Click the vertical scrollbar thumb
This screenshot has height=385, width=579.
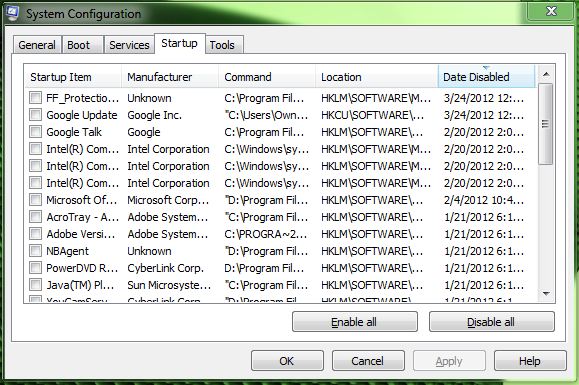click(x=545, y=124)
